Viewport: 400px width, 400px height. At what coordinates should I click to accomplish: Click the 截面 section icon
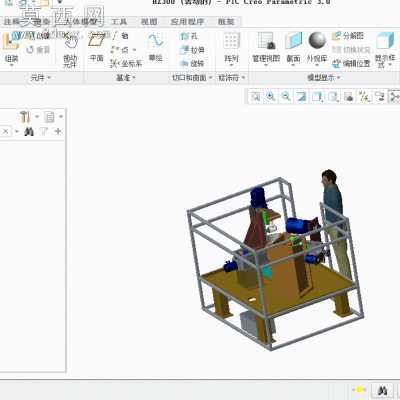click(x=293, y=41)
